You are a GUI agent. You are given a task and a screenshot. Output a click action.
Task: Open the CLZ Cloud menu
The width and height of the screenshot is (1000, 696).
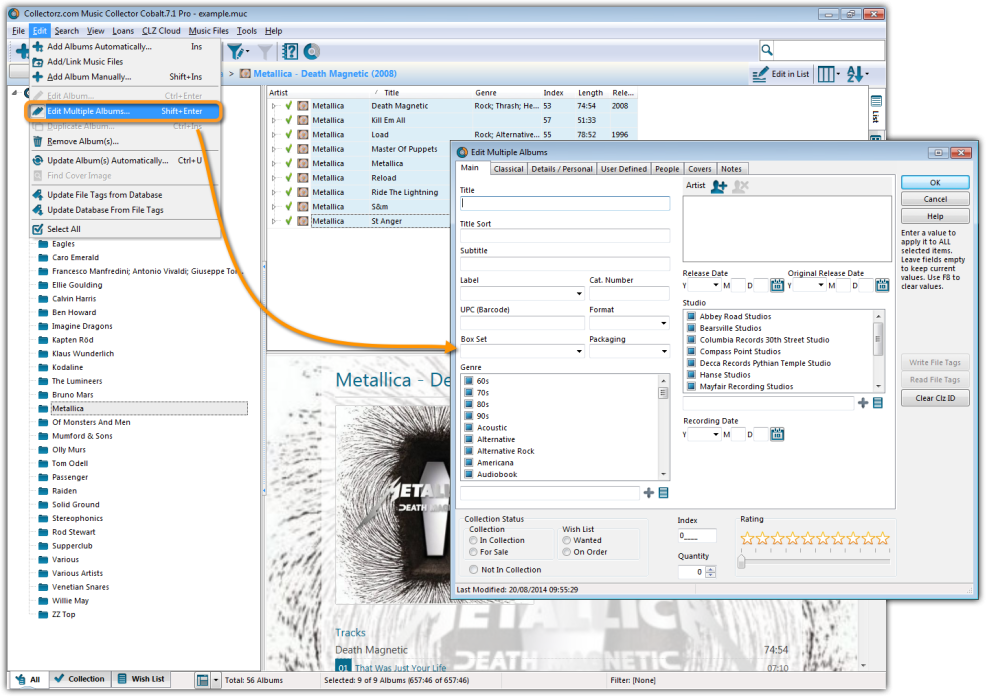point(161,31)
